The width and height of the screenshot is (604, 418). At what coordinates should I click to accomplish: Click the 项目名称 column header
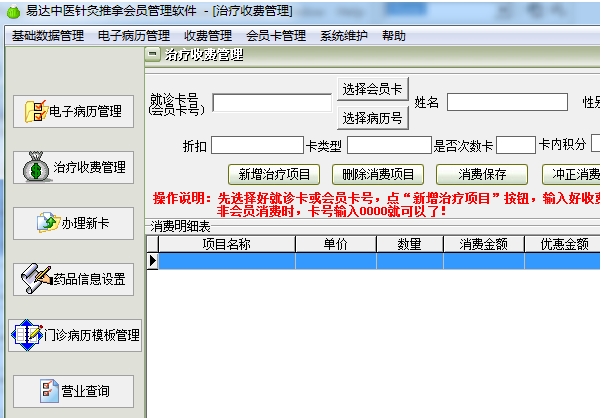pyautogui.click(x=227, y=244)
